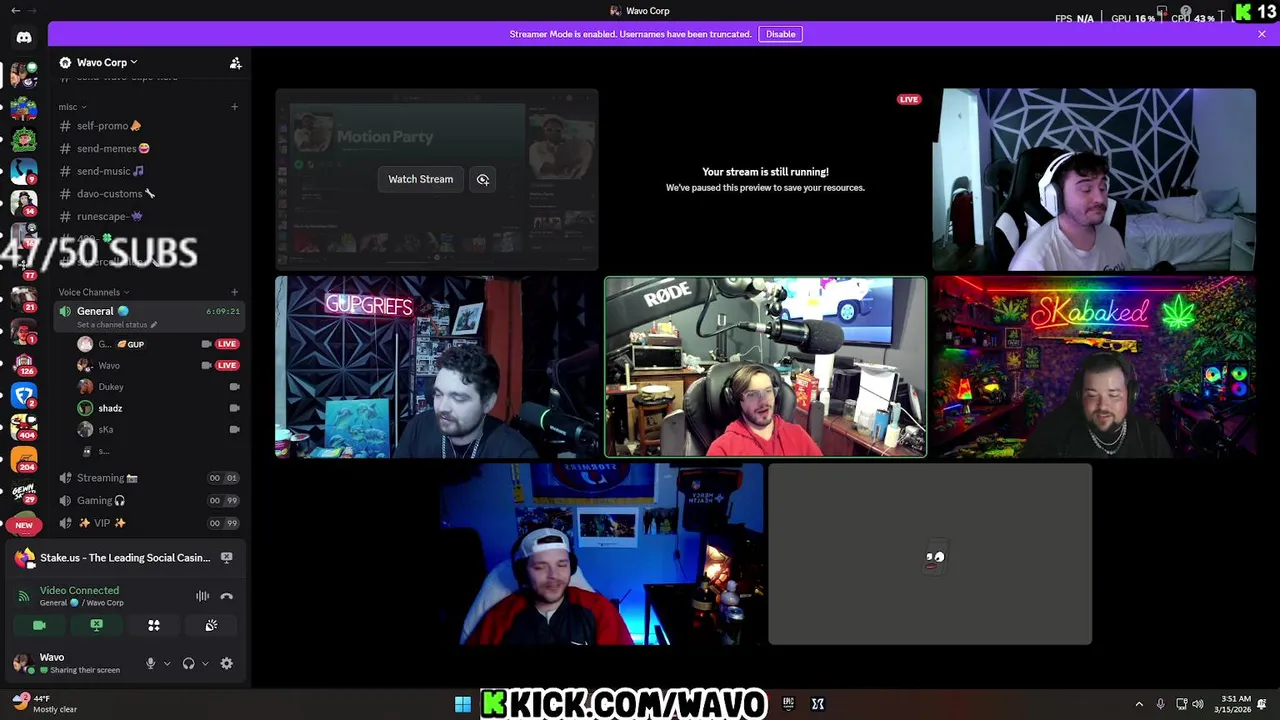Open noise suppression waveform icon
Screen dimensions: 1280x720
(x=203, y=596)
